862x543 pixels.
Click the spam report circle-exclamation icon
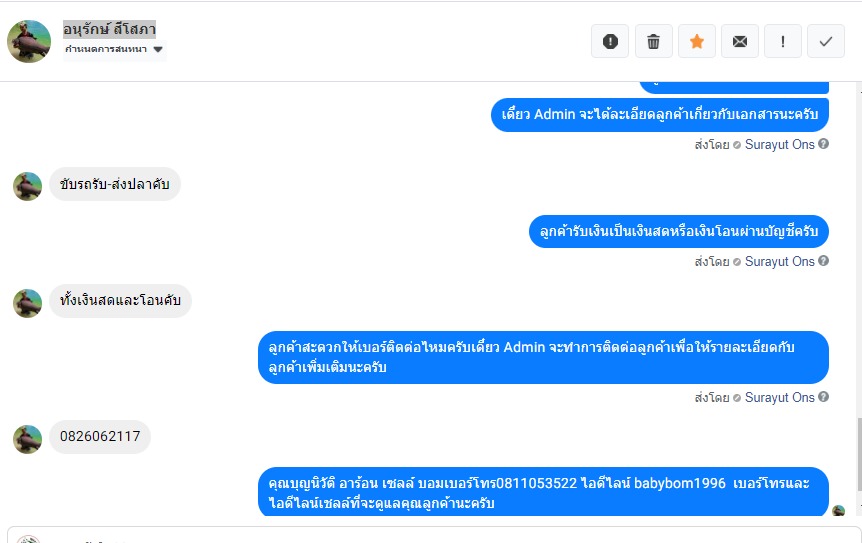click(610, 41)
